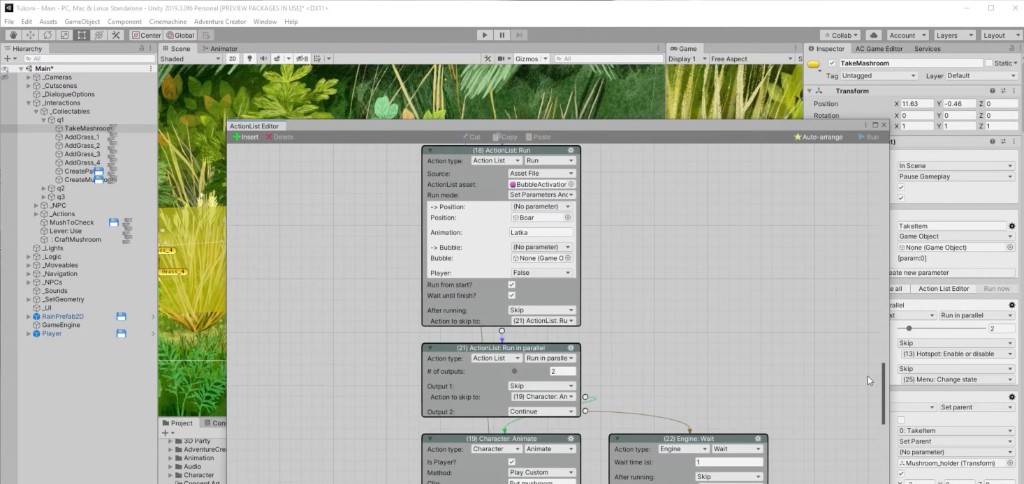Select AddGrass_3 in Hierarchy
Viewport: 1024px width, 484px height.
[82, 154]
